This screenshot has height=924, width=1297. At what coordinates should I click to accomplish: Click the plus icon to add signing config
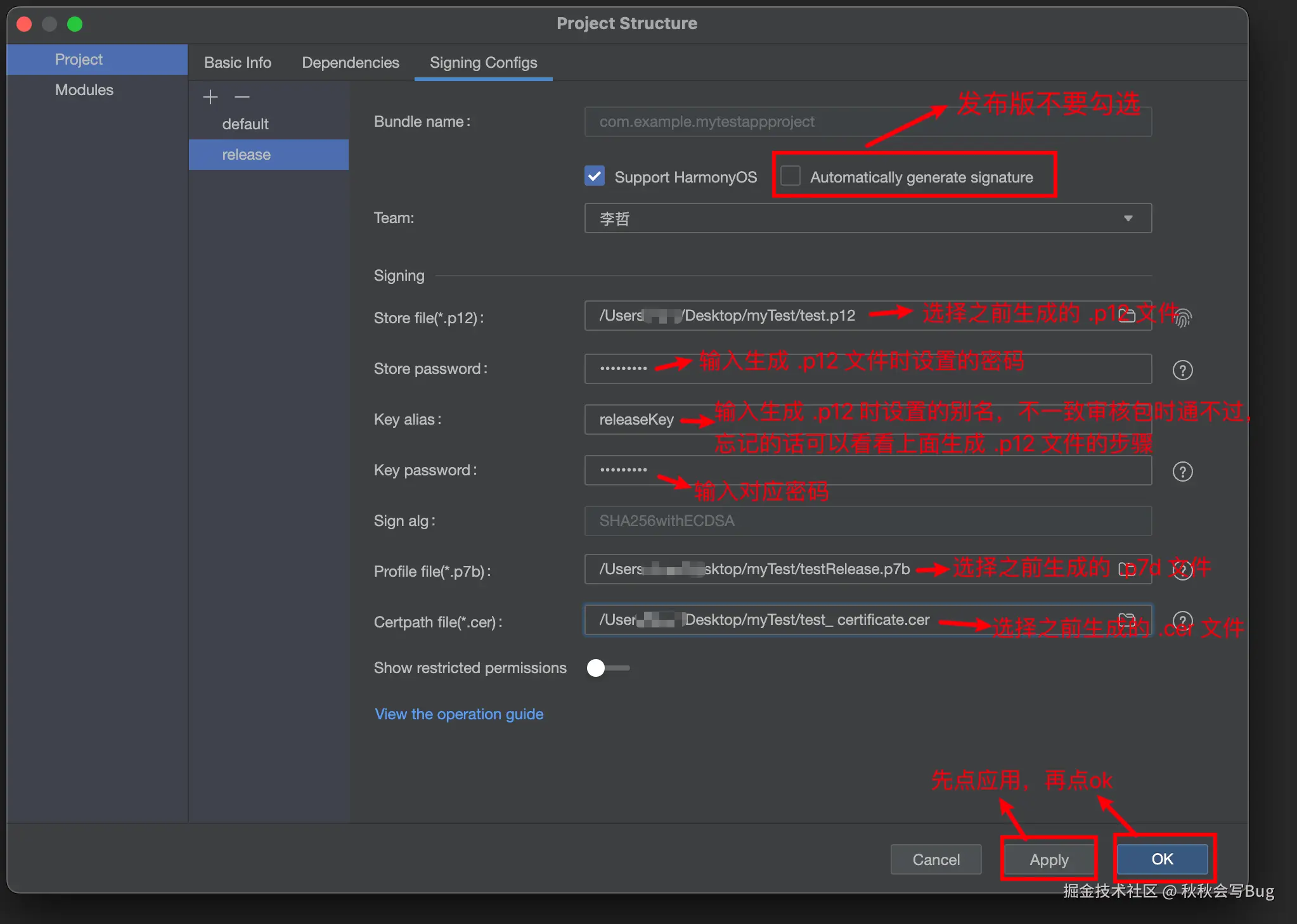[x=210, y=97]
